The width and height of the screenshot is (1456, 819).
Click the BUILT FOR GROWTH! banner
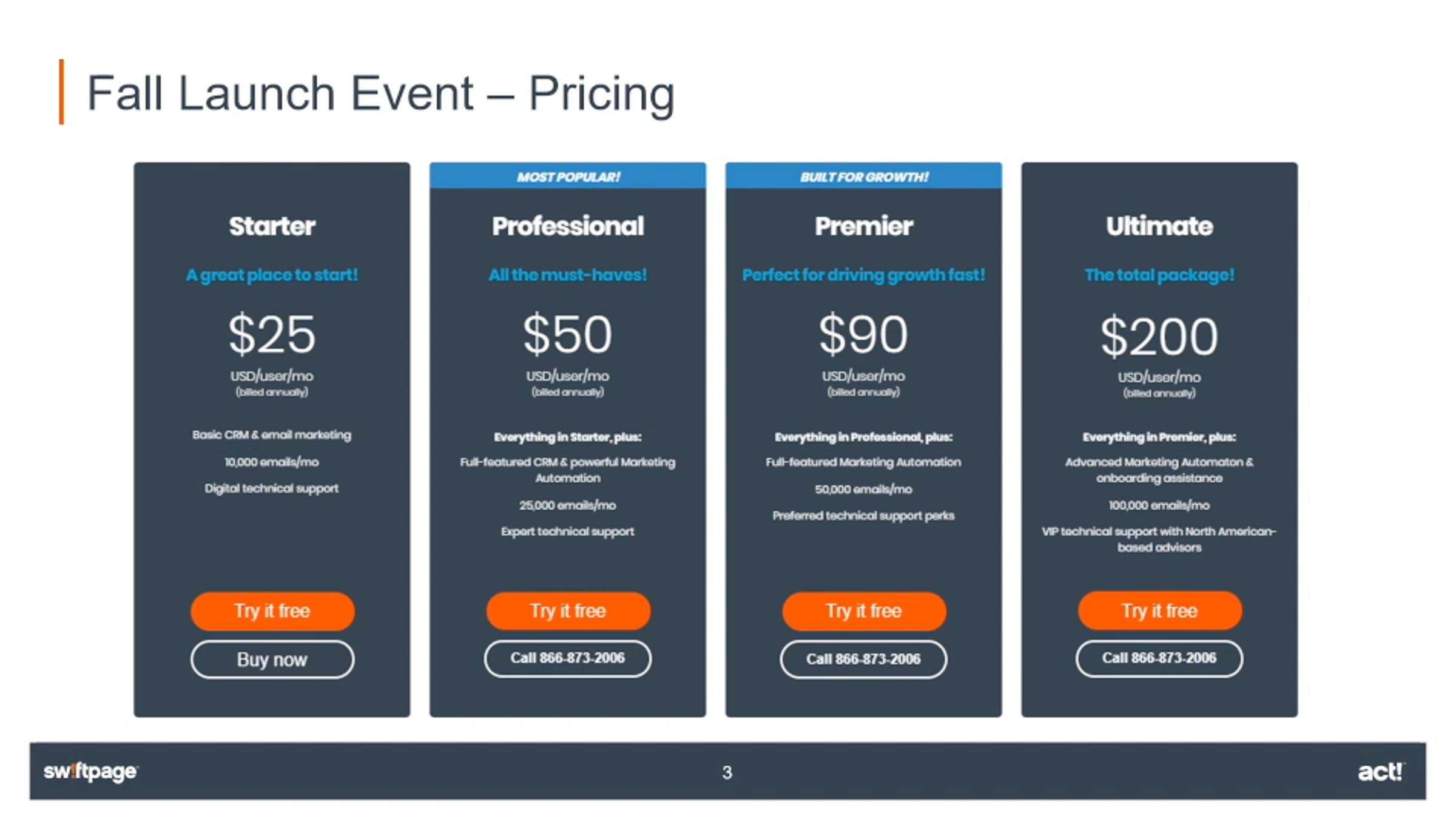point(864,176)
